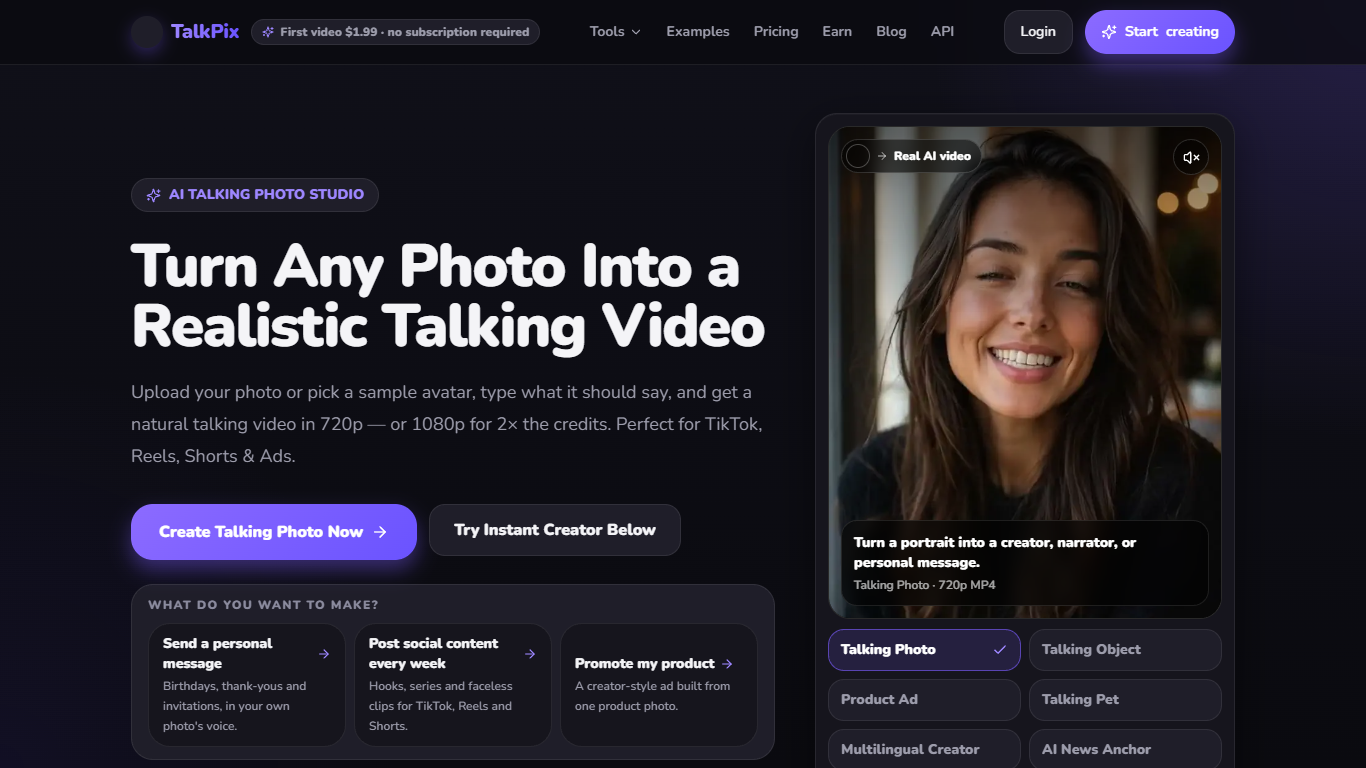Click the WHAT DO YOU WANT TO MAKE? heading

click(263, 605)
